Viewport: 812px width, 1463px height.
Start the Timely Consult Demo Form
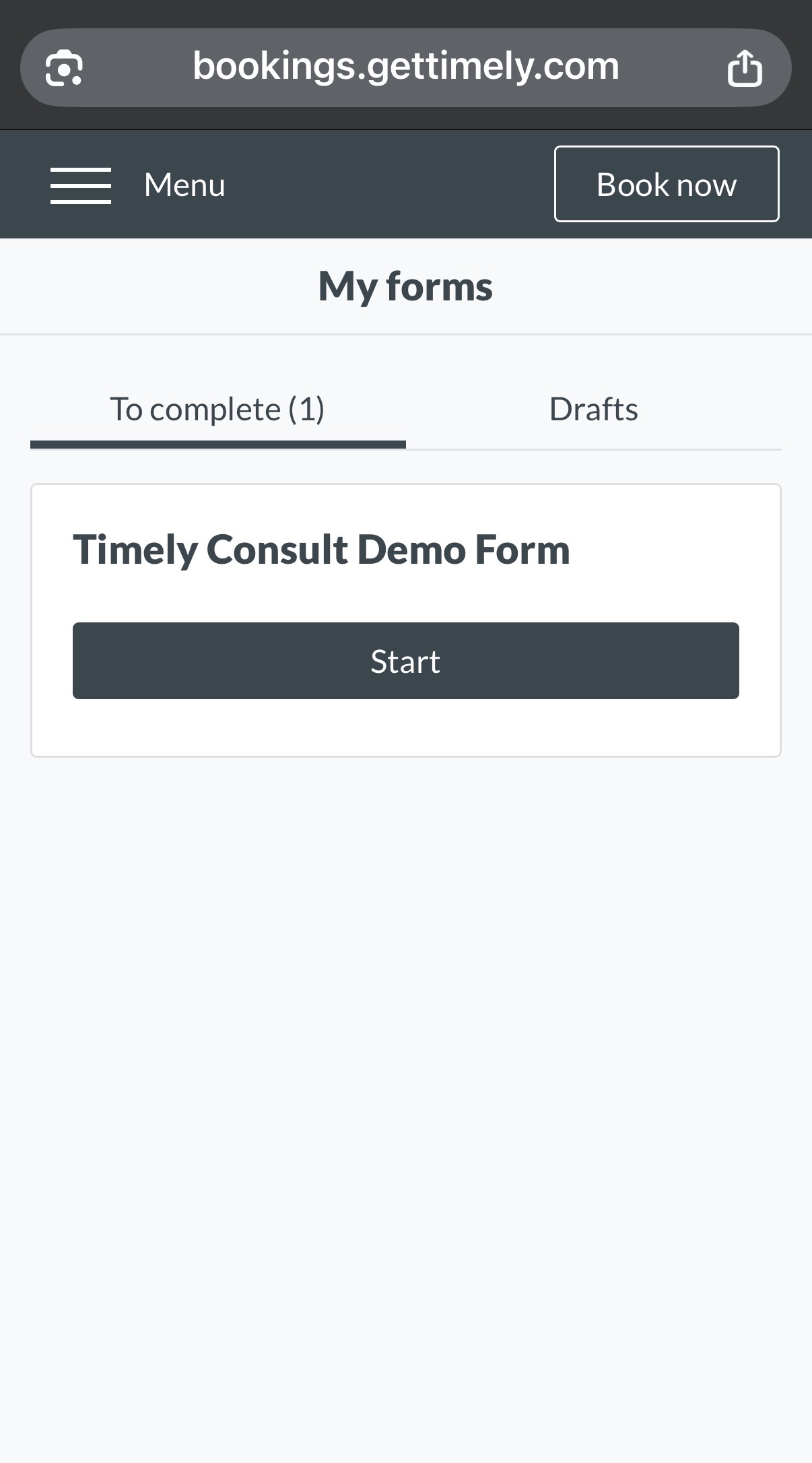[x=405, y=661]
